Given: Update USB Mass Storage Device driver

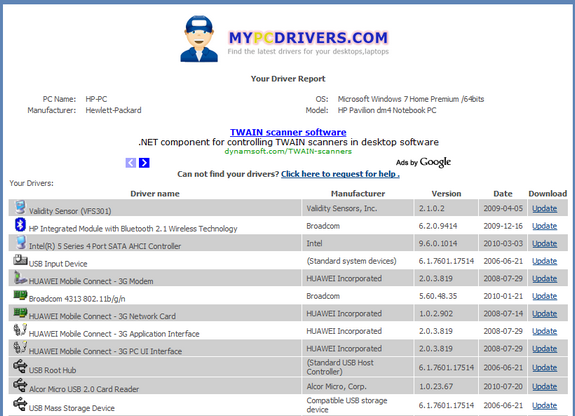Looking at the screenshot, I should coord(544,406).
